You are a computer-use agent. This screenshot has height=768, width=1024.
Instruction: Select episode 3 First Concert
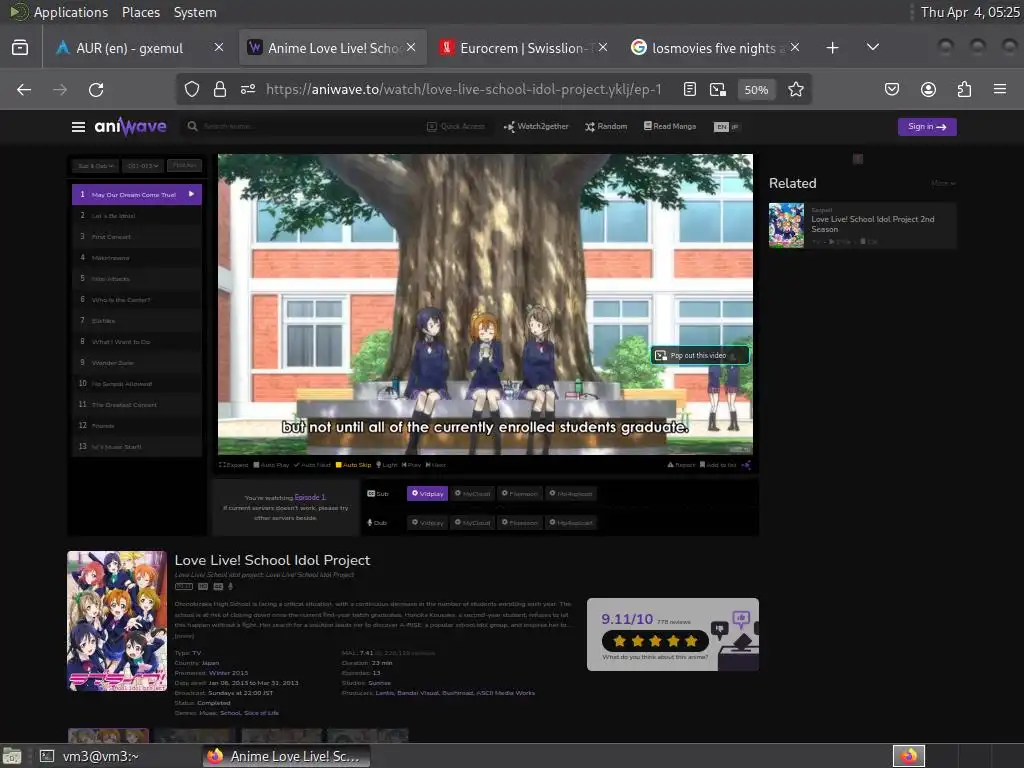(x=136, y=236)
